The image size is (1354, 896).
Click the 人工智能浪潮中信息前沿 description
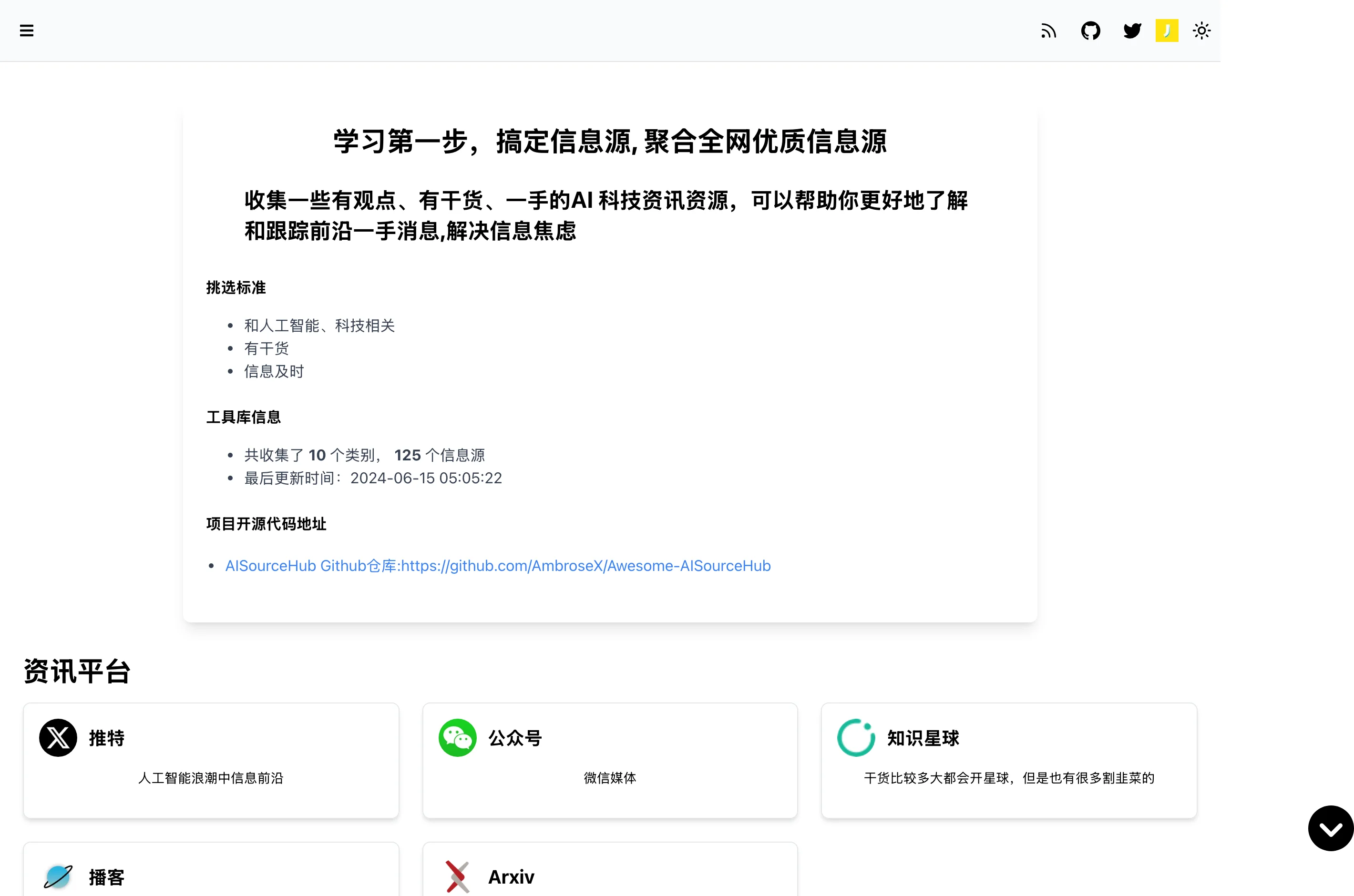[211, 778]
